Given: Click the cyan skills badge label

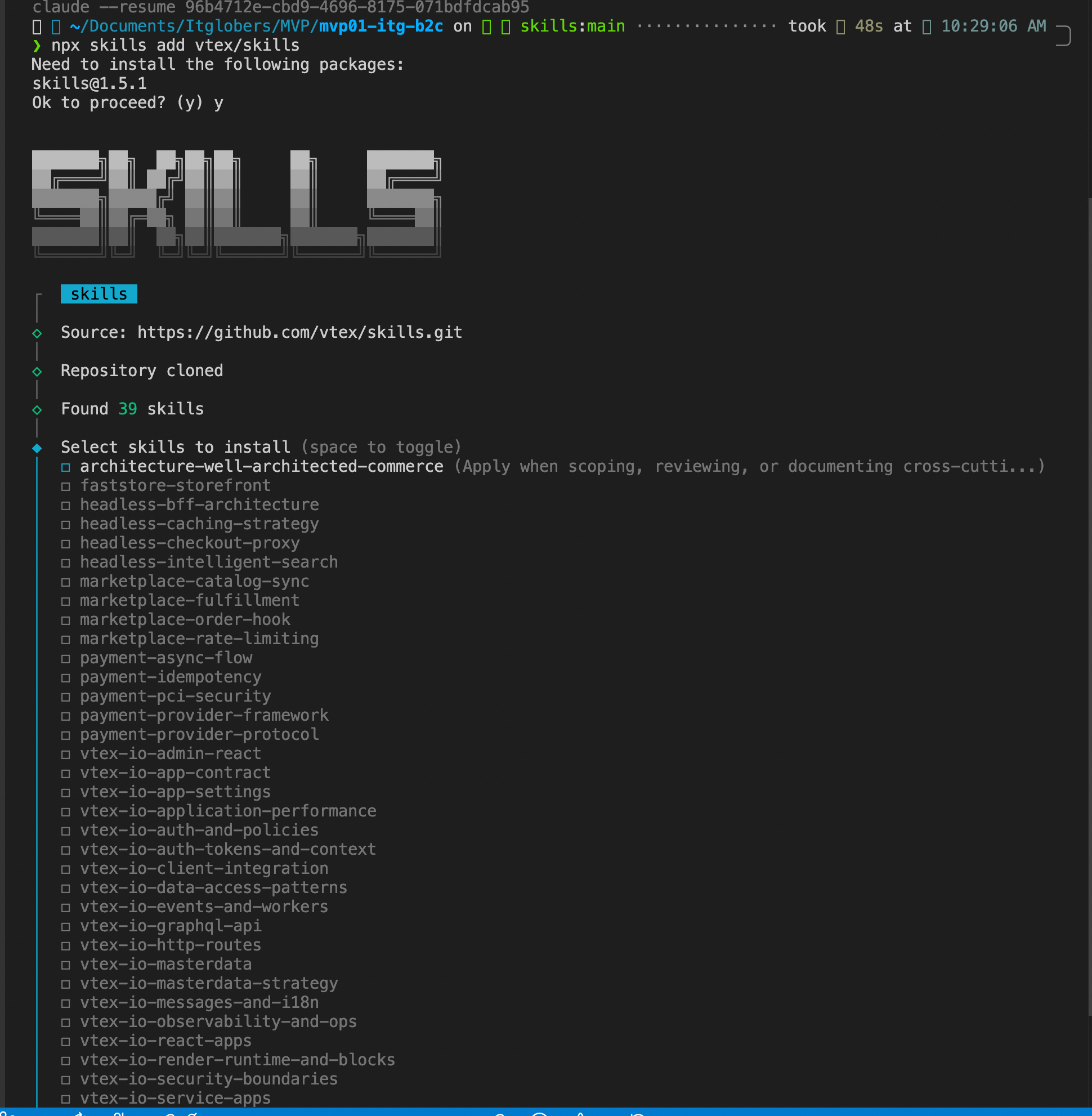Looking at the screenshot, I should click(99, 294).
